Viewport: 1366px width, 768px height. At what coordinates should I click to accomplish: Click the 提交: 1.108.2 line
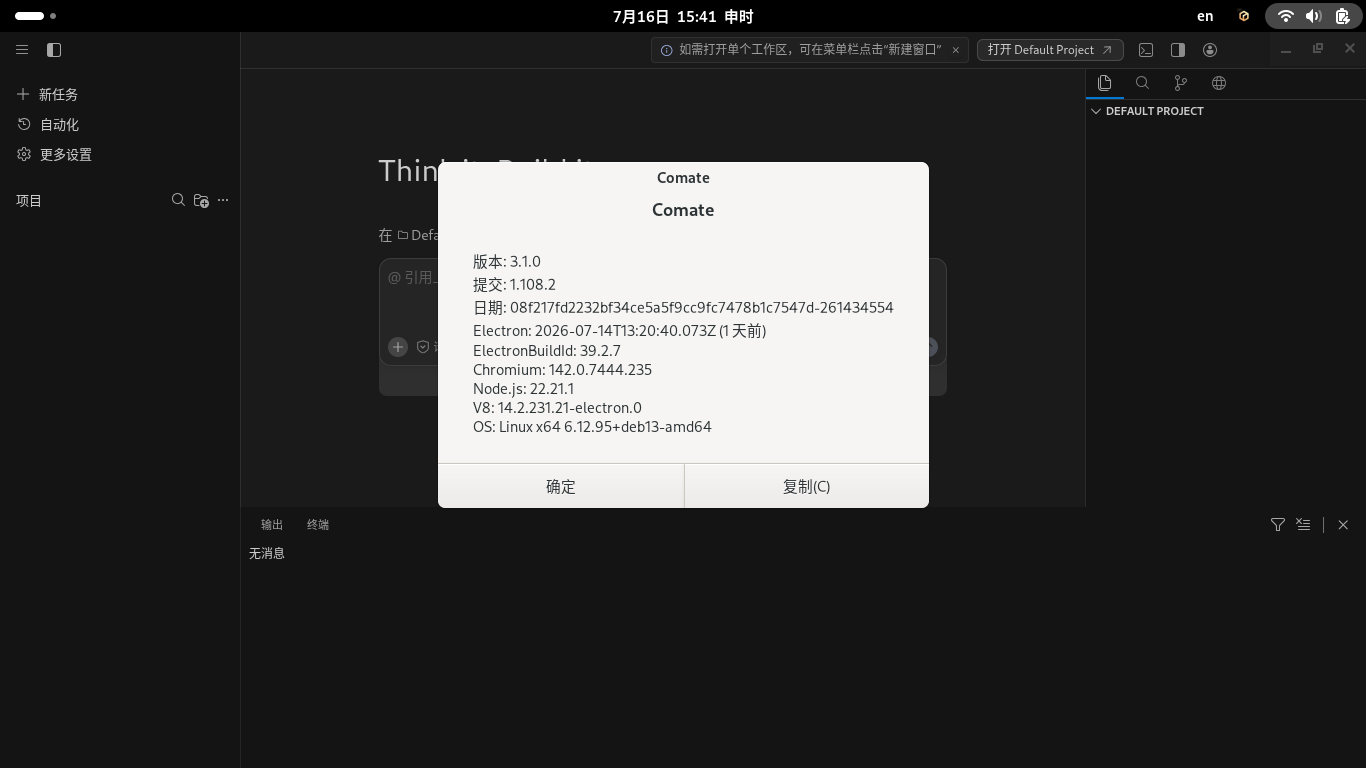514,284
